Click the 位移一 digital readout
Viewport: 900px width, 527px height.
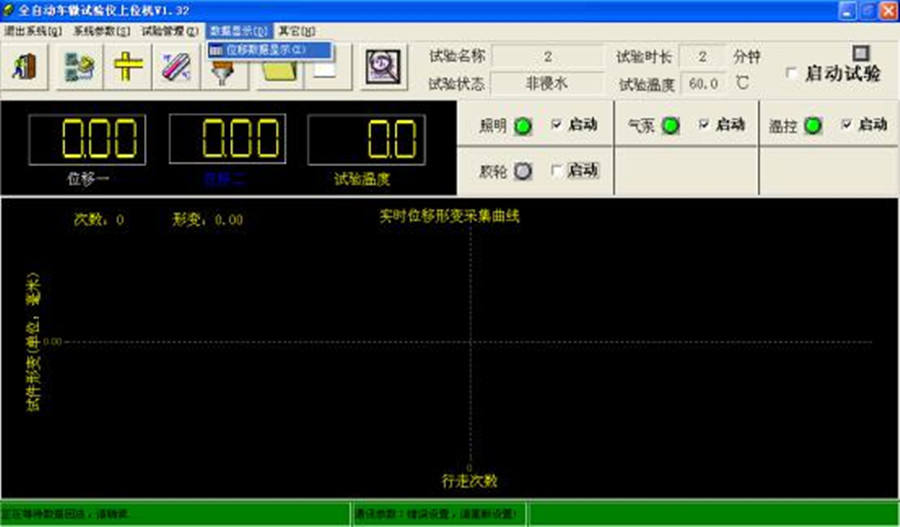pos(87,140)
